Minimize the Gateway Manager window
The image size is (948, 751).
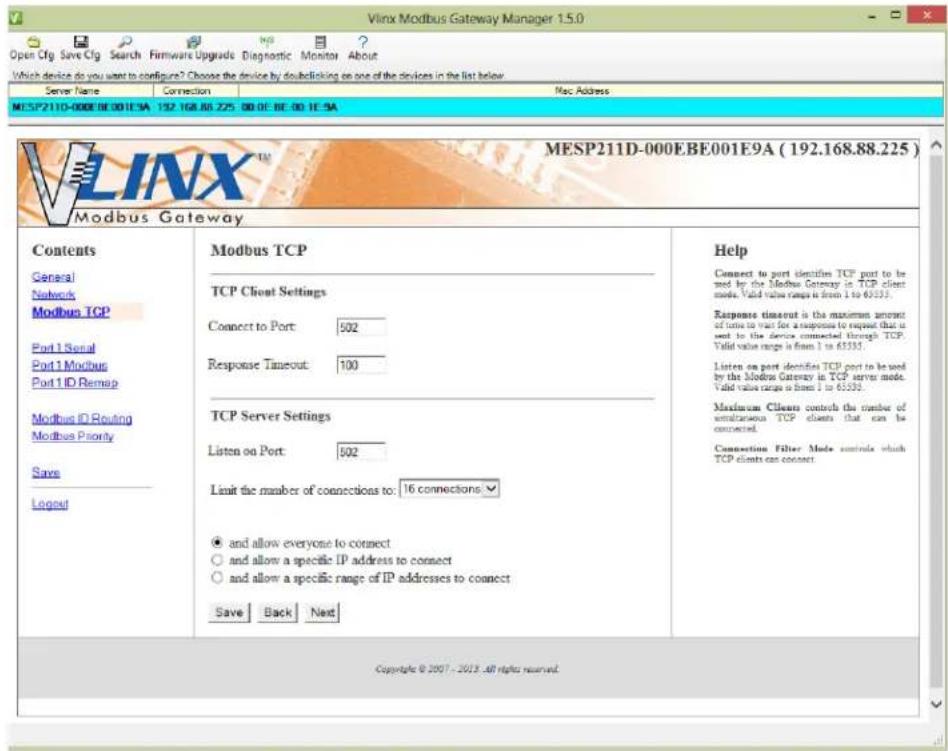click(872, 17)
